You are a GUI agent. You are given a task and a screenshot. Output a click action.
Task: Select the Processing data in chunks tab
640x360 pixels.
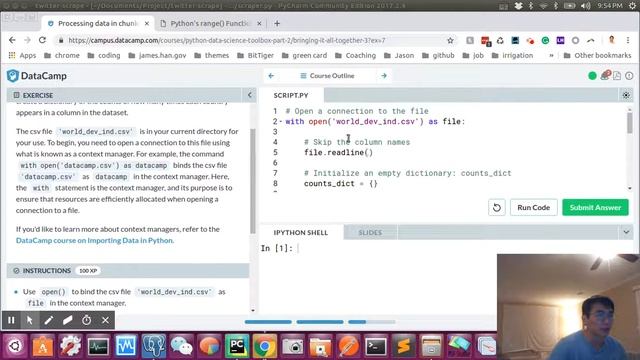pyautogui.click(x=98, y=24)
